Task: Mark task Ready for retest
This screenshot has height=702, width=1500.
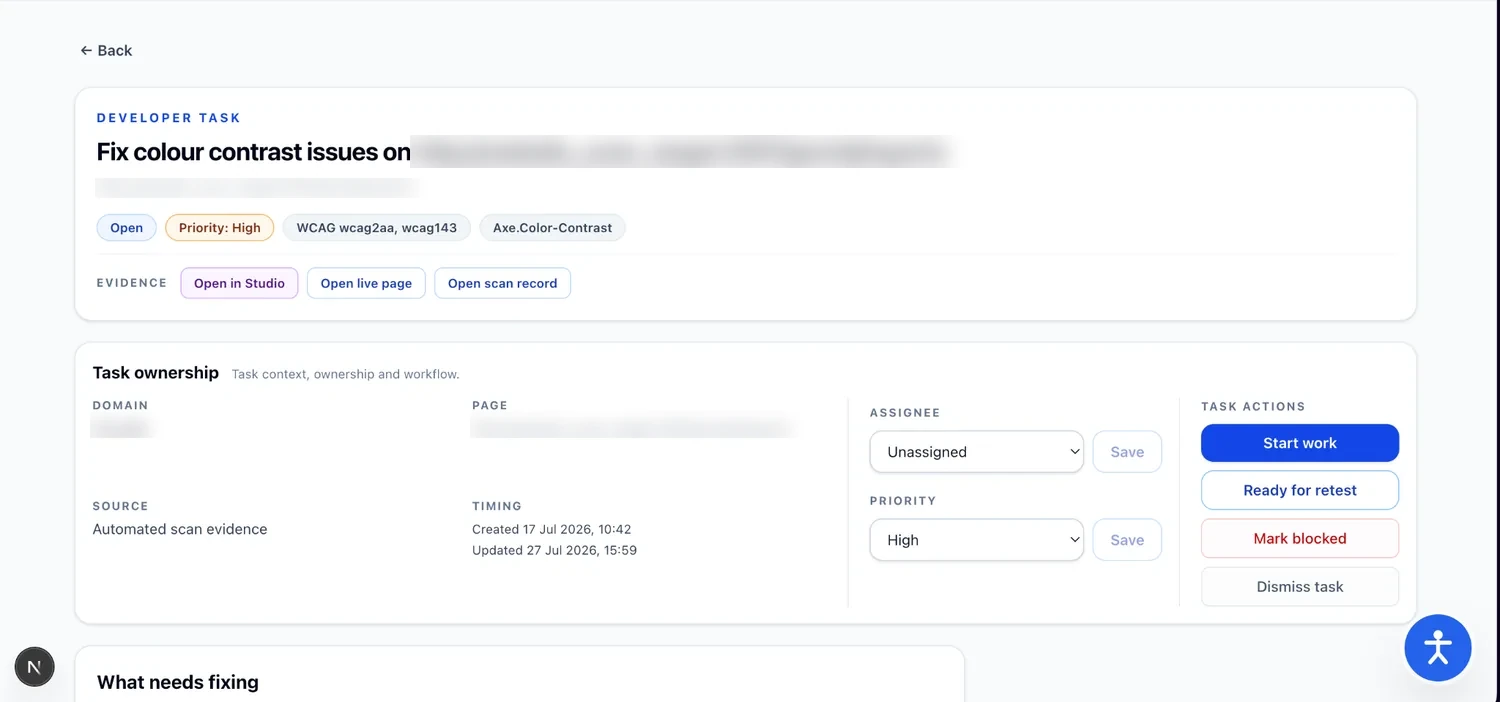Action: coord(1300,490)
